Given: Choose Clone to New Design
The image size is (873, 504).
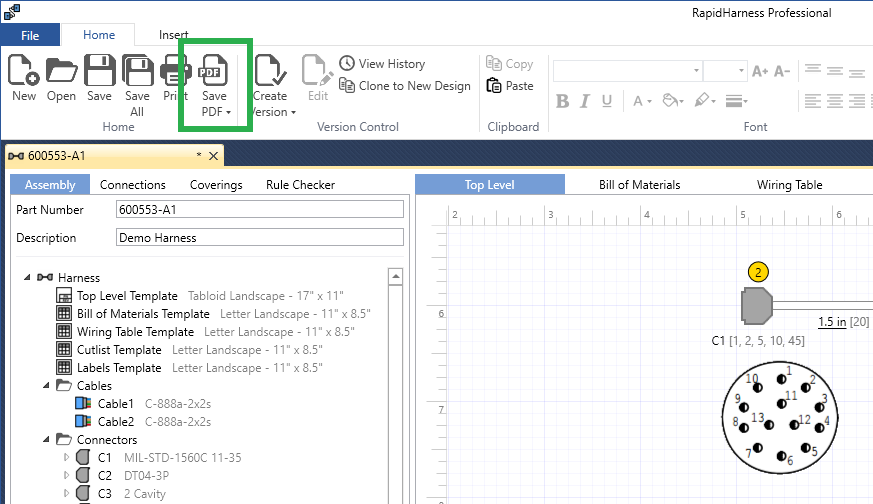Looking at the screenshot, I should 405,86.
